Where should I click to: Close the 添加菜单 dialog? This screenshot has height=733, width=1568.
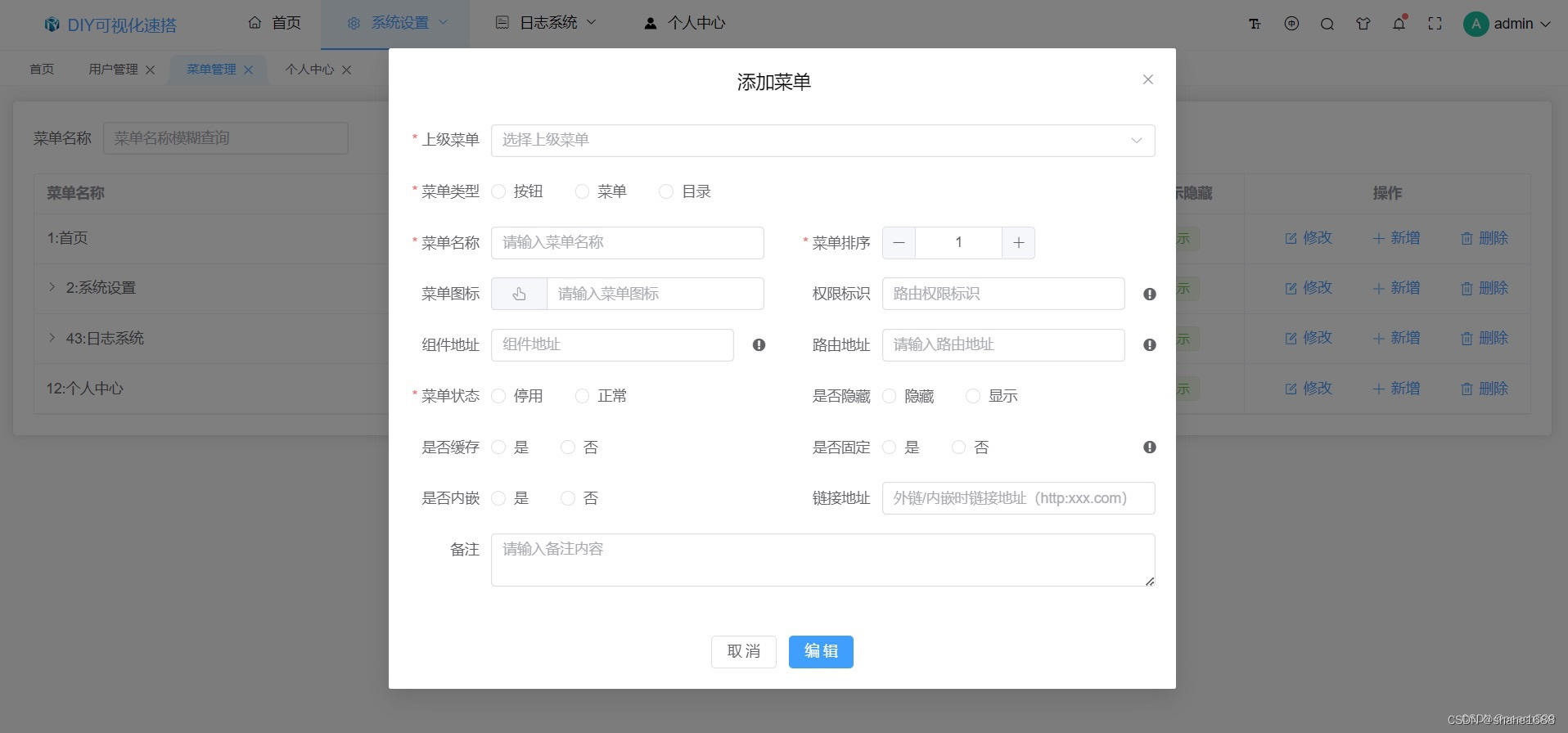pyautogui.click(x=1148, y=79)
